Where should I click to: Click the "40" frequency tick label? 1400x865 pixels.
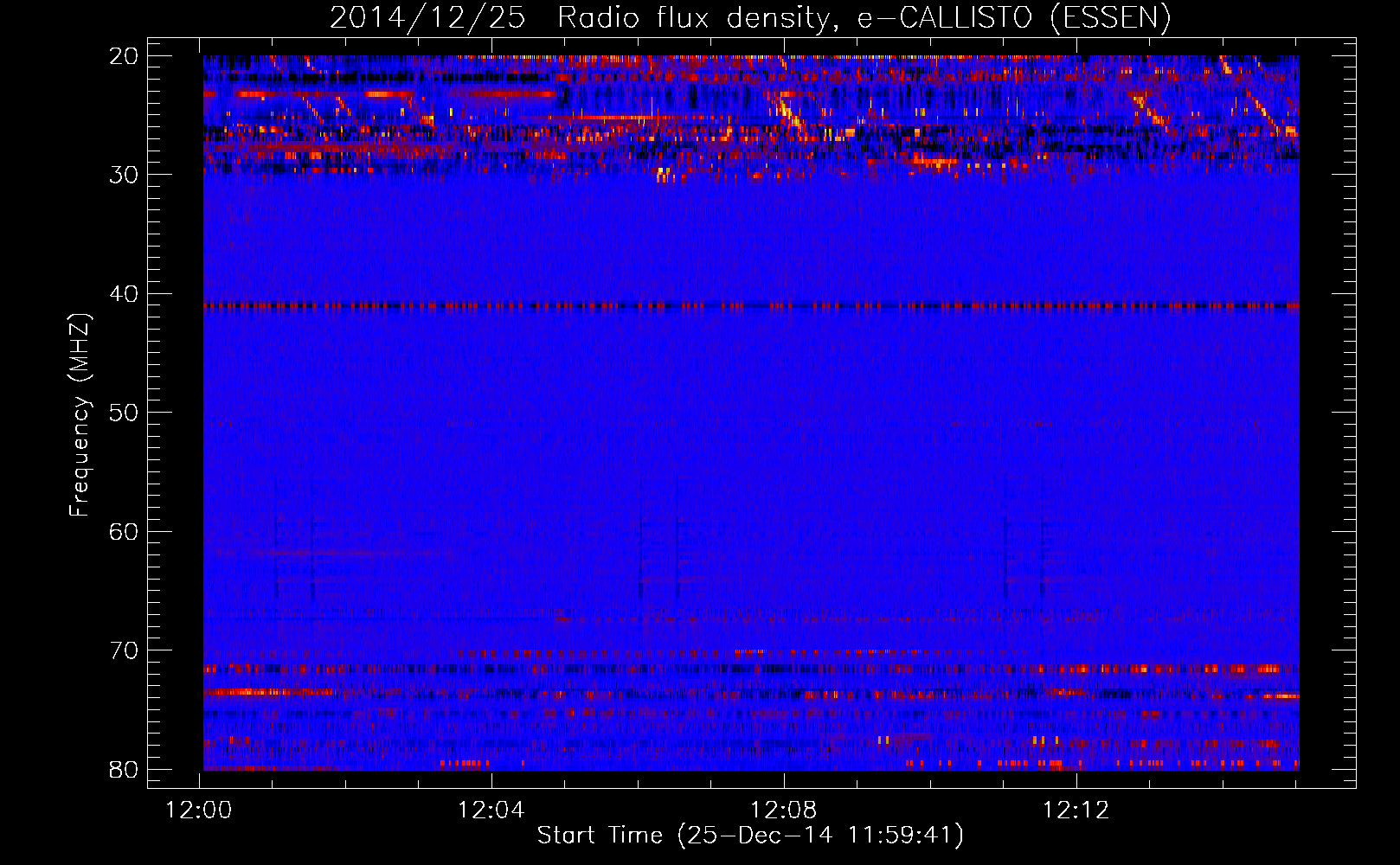[x=124, y=294]
